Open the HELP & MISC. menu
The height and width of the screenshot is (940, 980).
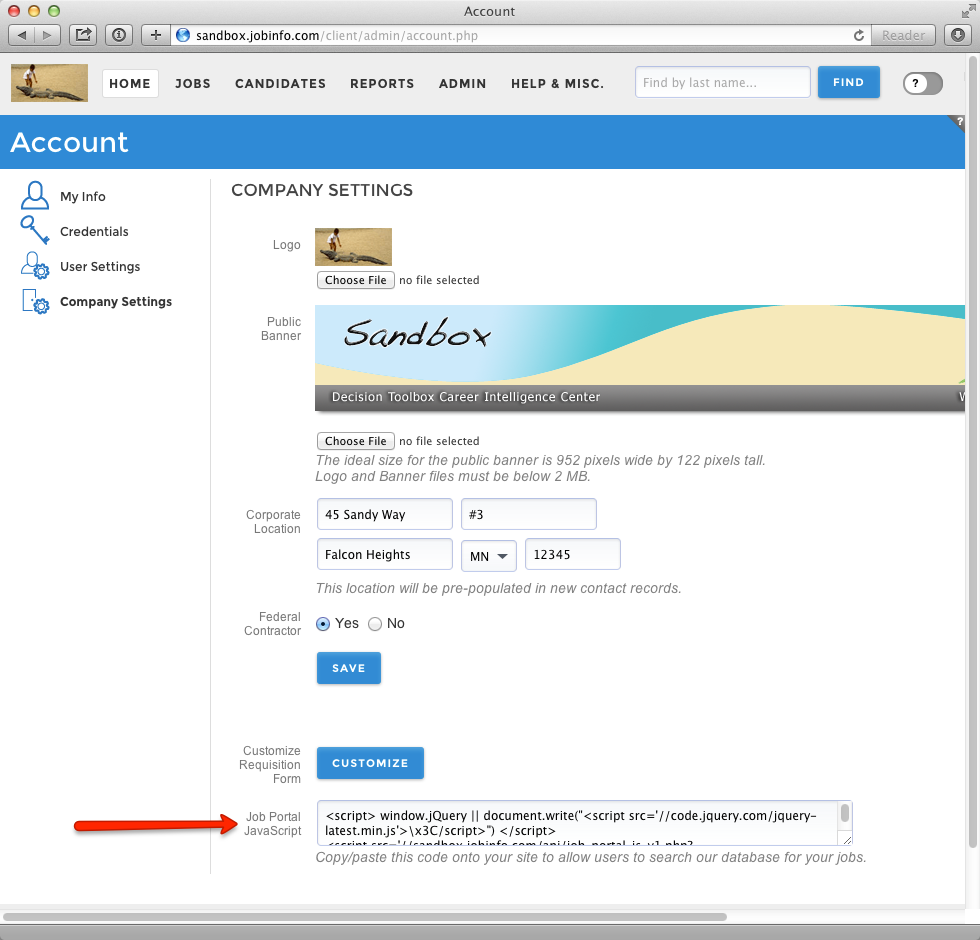[558, 83]
